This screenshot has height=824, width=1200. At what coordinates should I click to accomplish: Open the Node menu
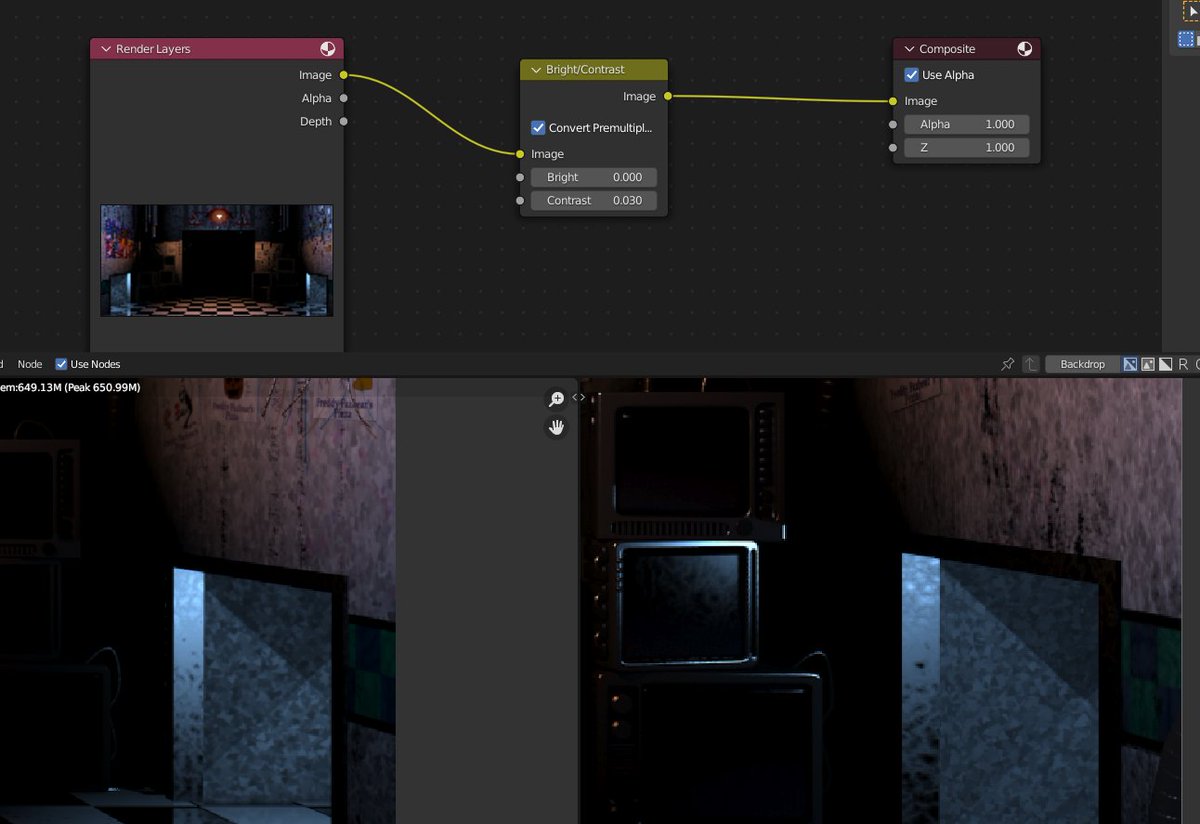(30, 364)
